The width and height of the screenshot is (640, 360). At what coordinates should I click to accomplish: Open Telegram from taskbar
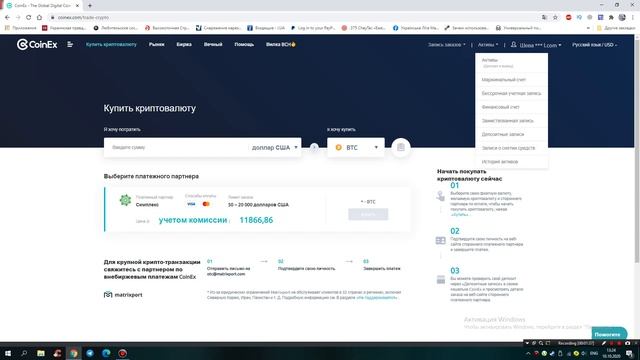click(x=90, y=353)
